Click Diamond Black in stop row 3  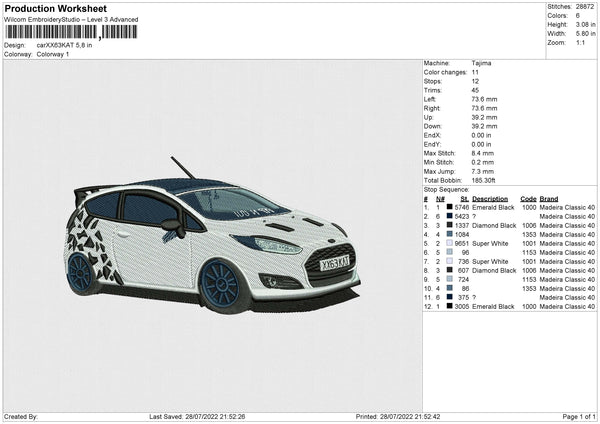click(494, 225)
